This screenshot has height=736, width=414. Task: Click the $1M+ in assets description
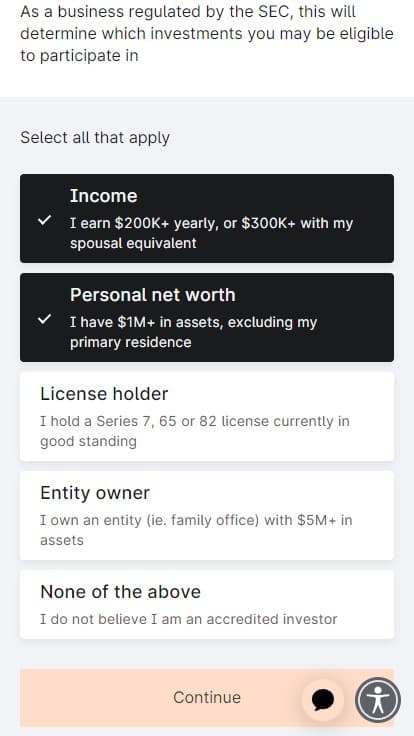193,332
